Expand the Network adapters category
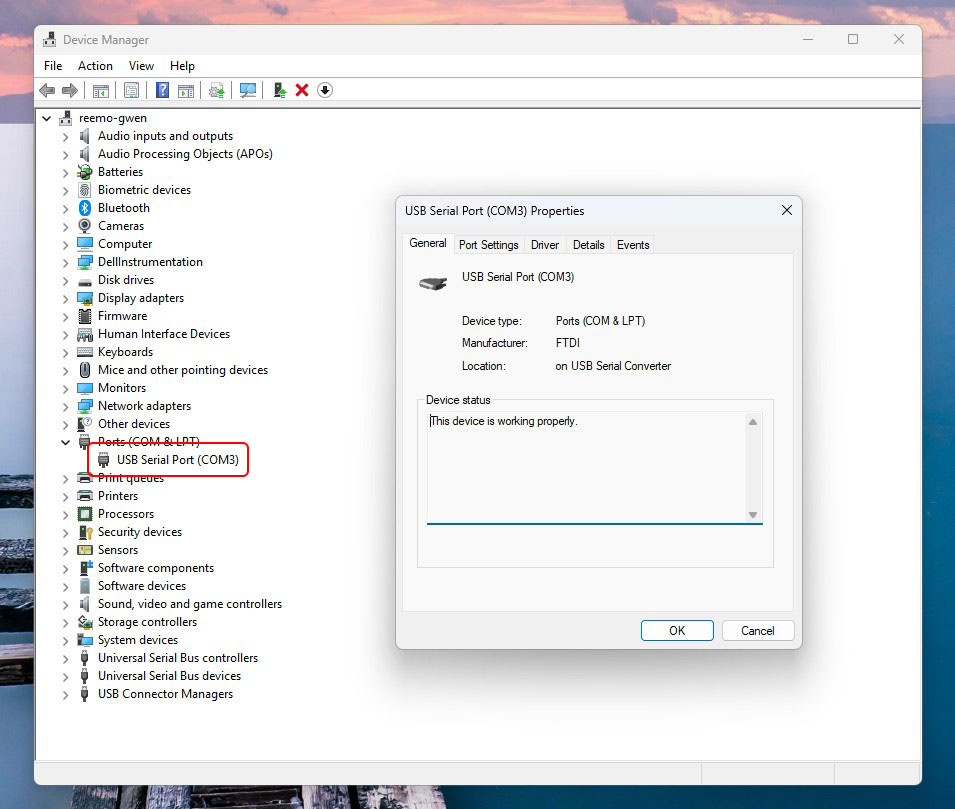 pos(66,406)
